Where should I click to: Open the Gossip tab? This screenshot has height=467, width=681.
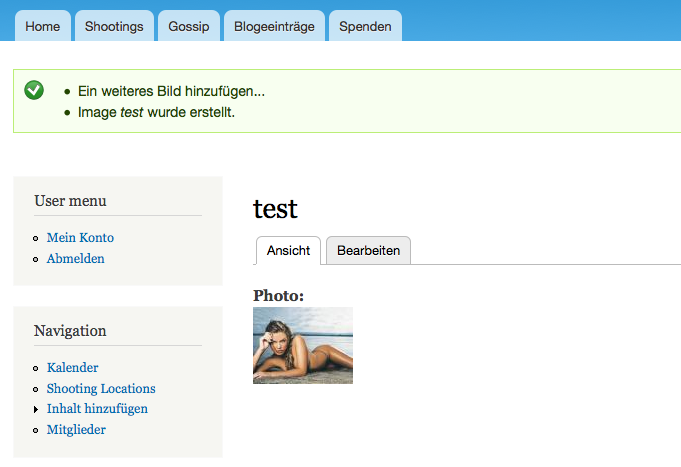[x=189, y=27]
